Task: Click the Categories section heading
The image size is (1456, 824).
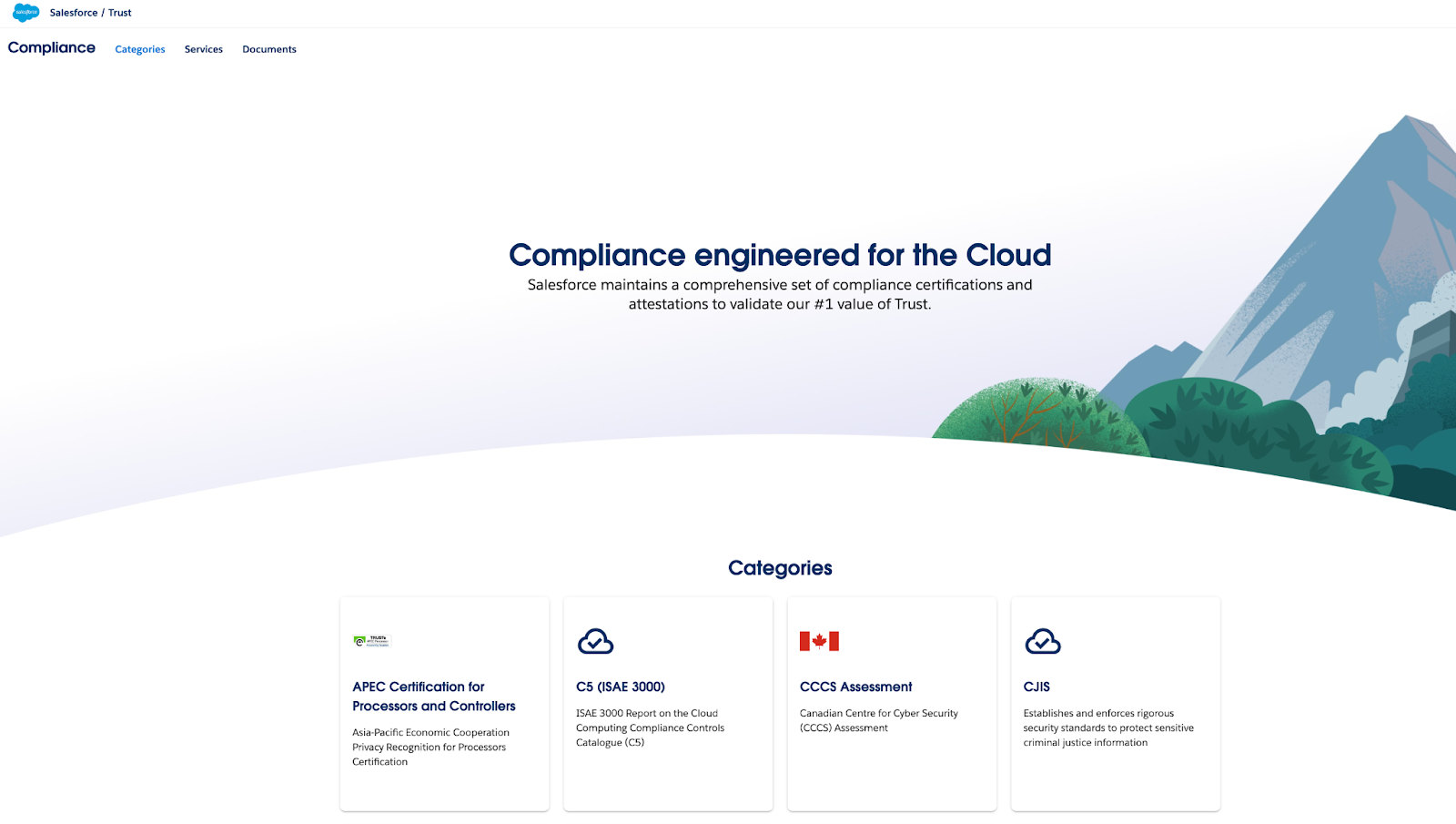Action: (x=780, y=568)
